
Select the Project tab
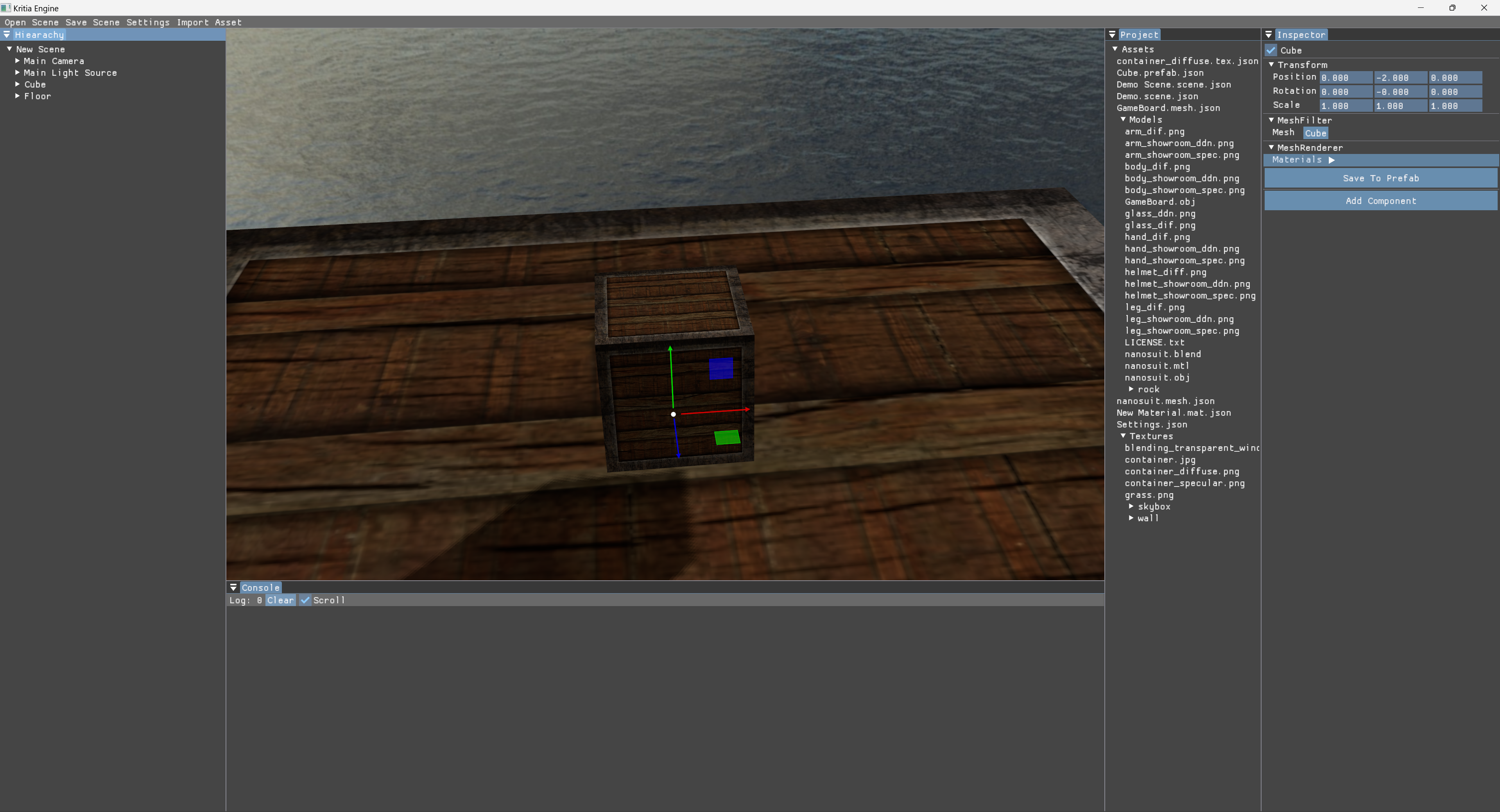click(1139, 35)
